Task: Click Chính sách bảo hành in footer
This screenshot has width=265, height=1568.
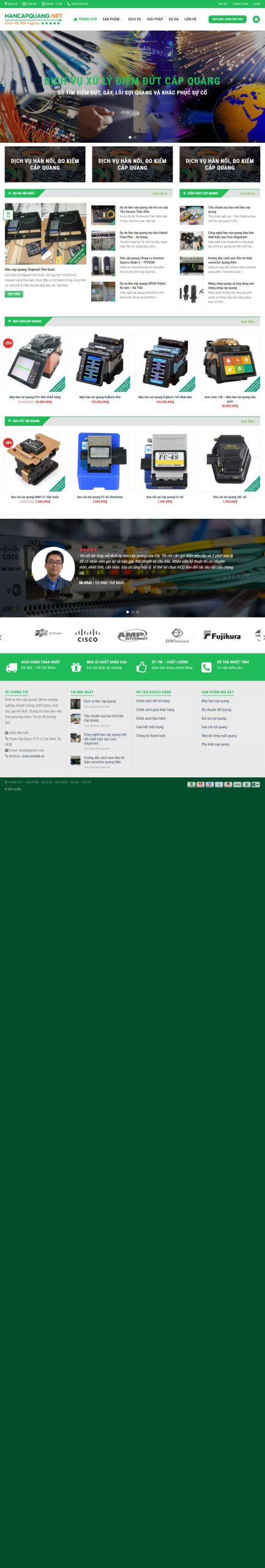Action: coord(151,718)
